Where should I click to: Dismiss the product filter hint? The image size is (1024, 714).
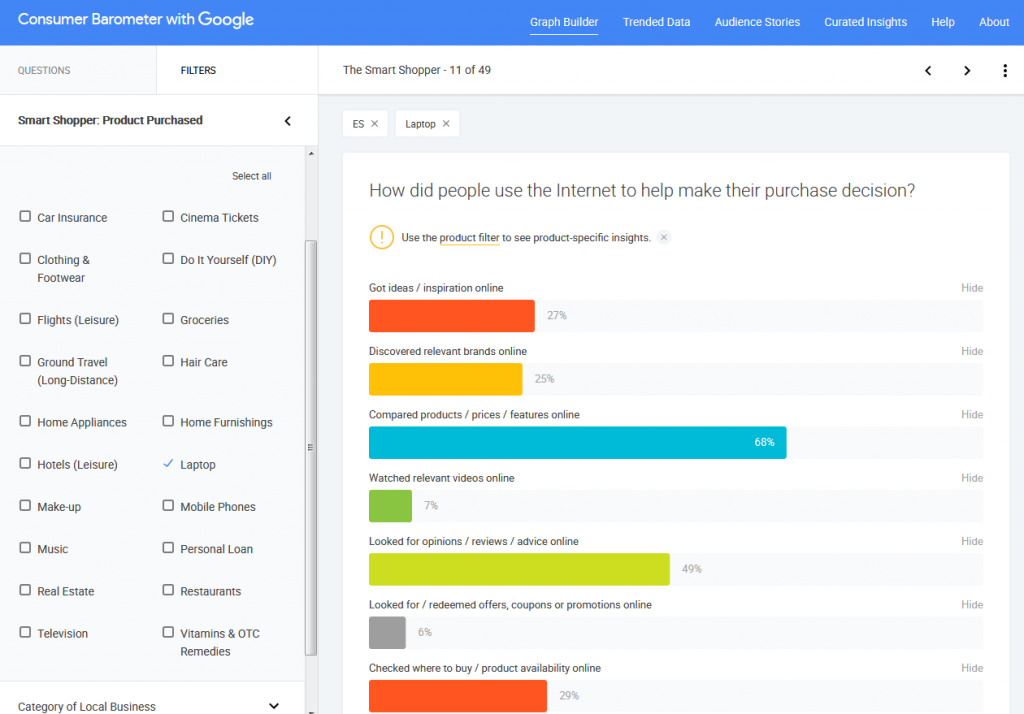tap(664, 237)
